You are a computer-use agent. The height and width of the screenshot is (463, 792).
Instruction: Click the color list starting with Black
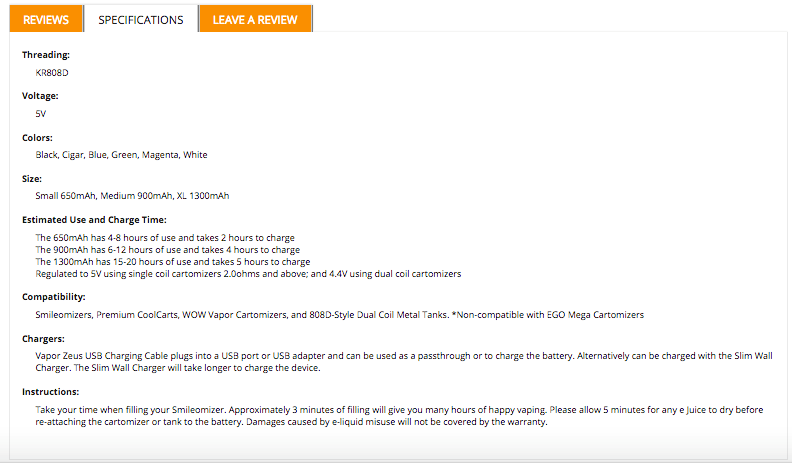coord(121,155)
